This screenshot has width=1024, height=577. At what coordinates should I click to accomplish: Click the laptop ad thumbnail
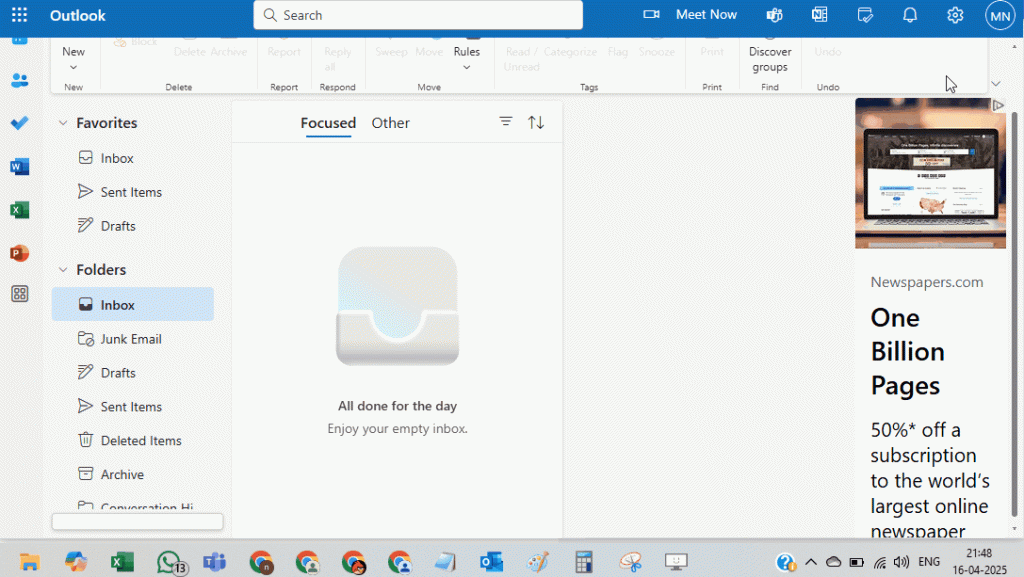(930, 174)
